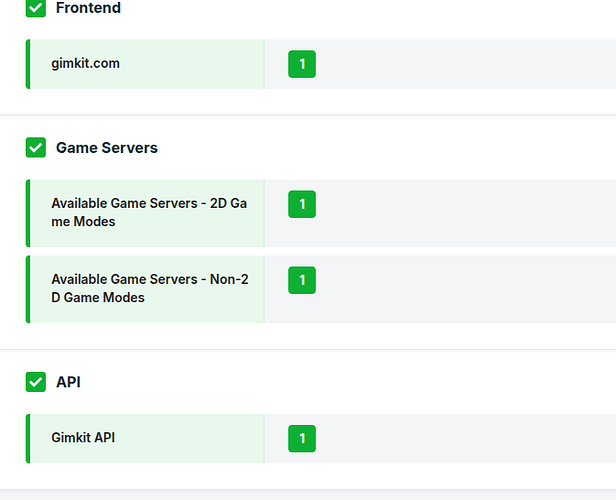The image size is (616, 500).
Task: Expand the API group heading text
Action: 68,382
